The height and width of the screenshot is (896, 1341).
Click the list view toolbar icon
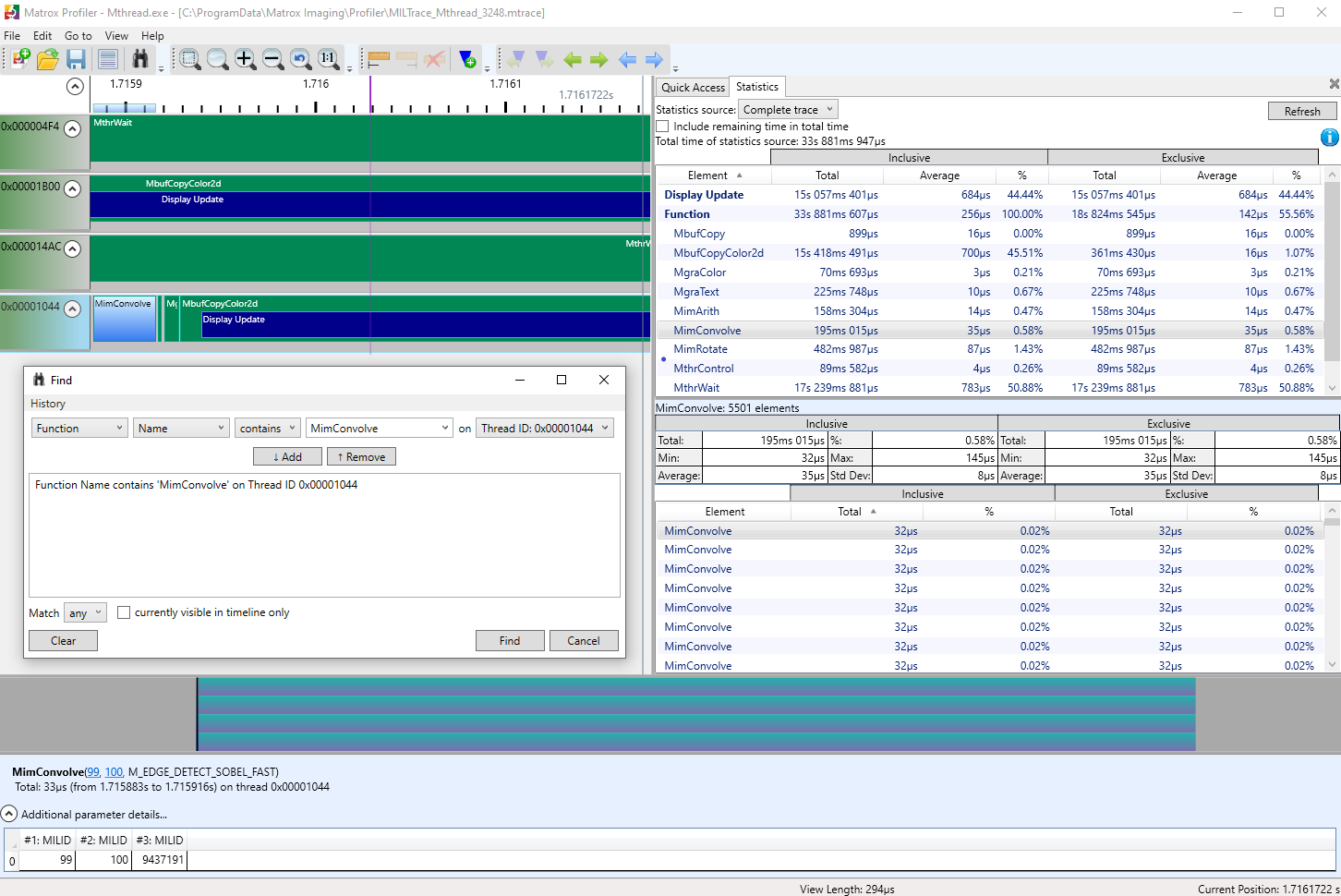coord(108,59)
